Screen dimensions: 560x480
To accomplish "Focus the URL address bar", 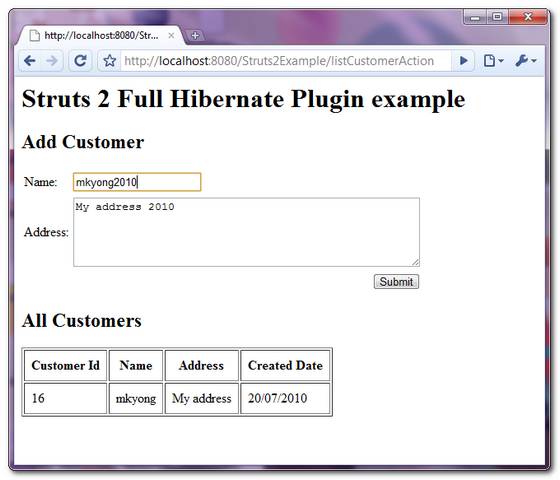I will point(286,61).
